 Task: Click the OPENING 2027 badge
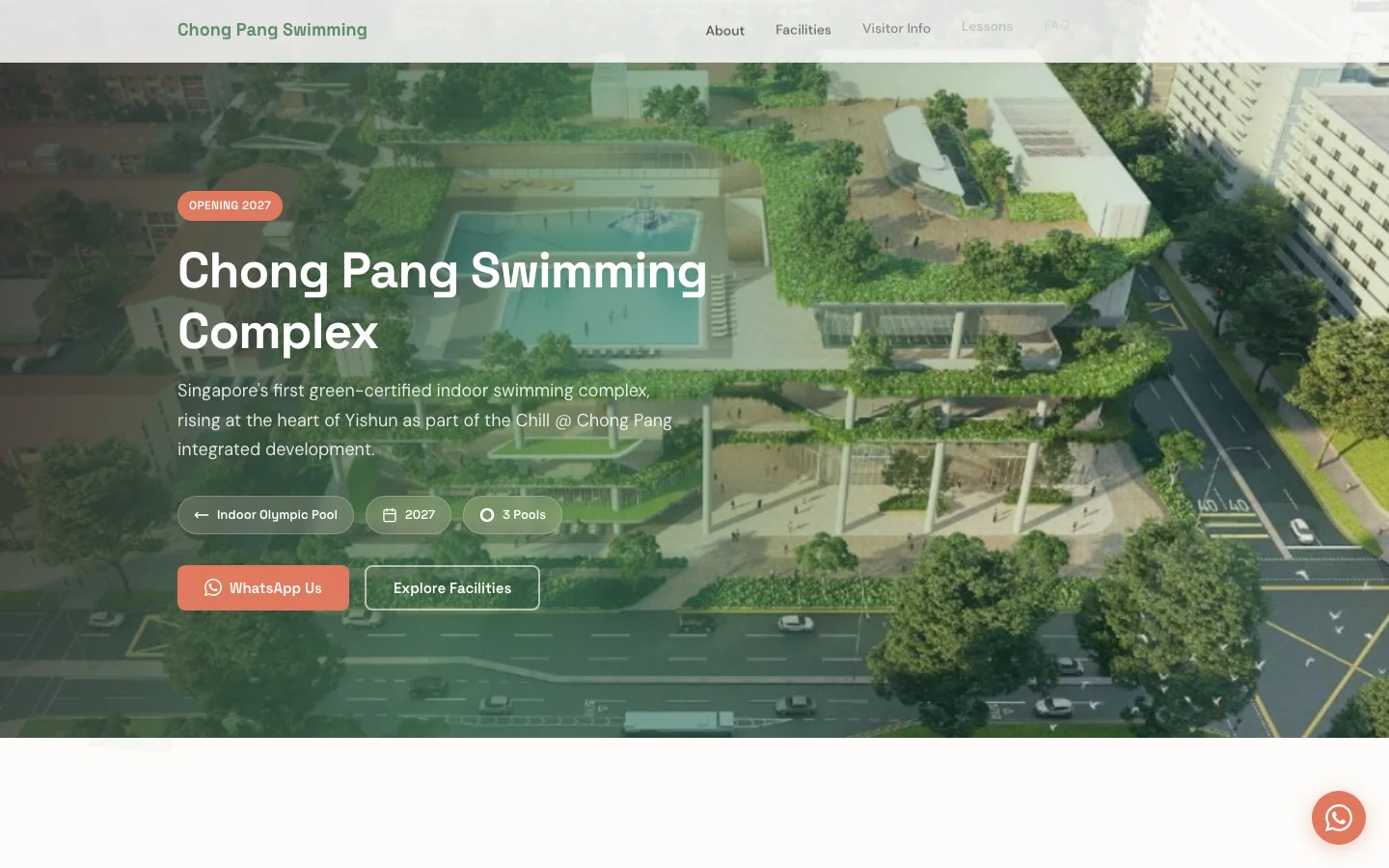230,205
